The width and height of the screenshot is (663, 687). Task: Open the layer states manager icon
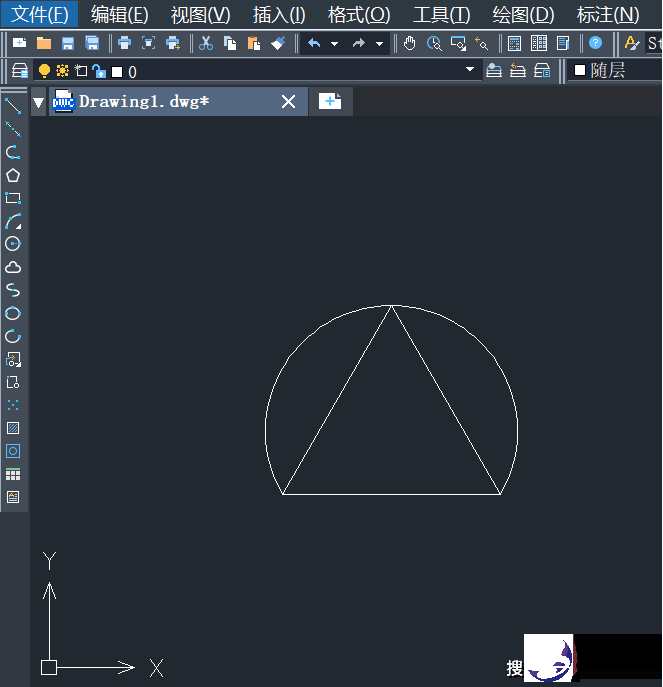(542, 71)
